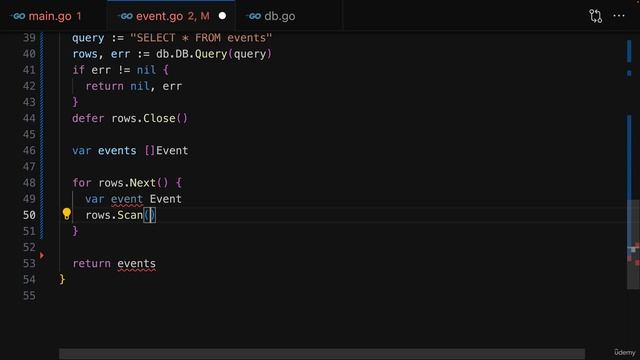Click the closing yellow brace on line 54

tap(62, 280)
